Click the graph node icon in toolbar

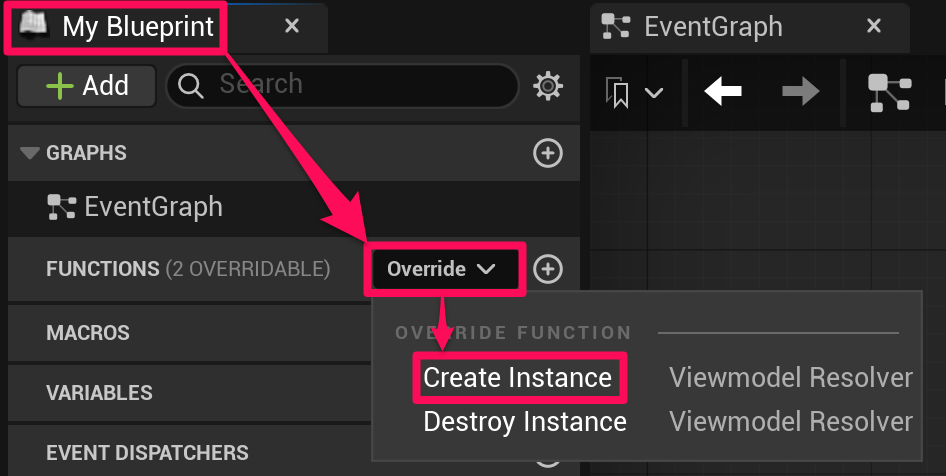pyautogui.click(x=889, y=93)
